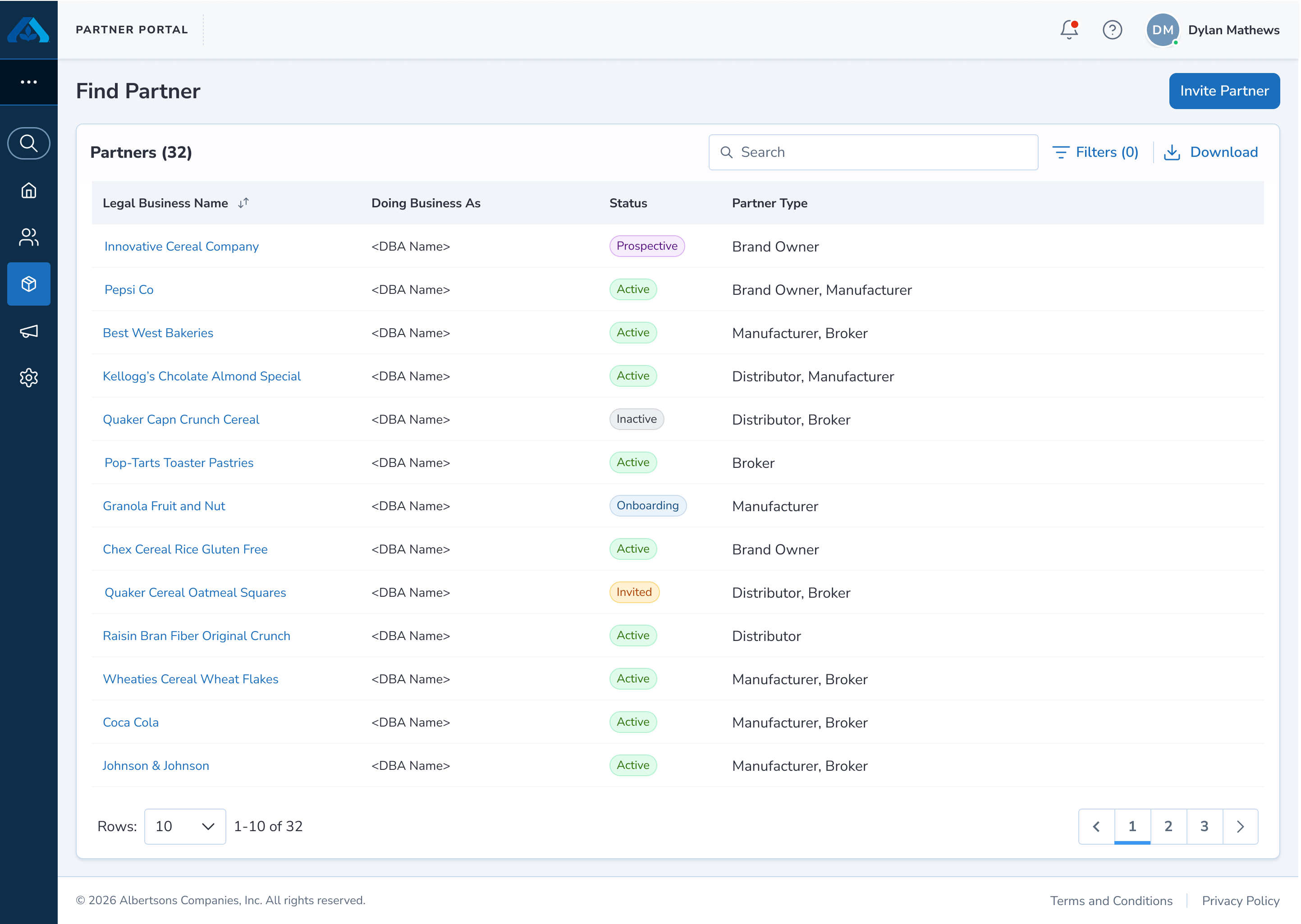This screenshot has height=924, width=1301.
Task: Open Quaker Capn Crunch Cereal link
Action: coord(181,419)
